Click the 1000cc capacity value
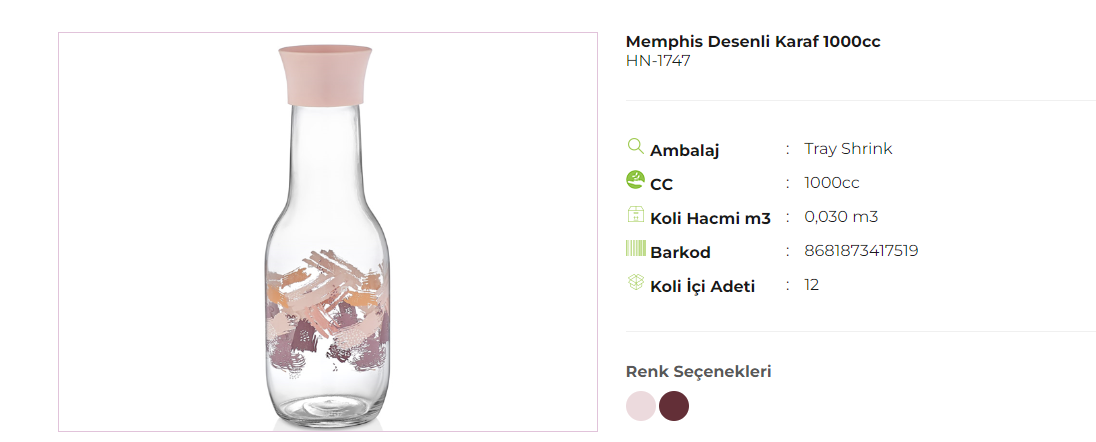 coord(832,183)
